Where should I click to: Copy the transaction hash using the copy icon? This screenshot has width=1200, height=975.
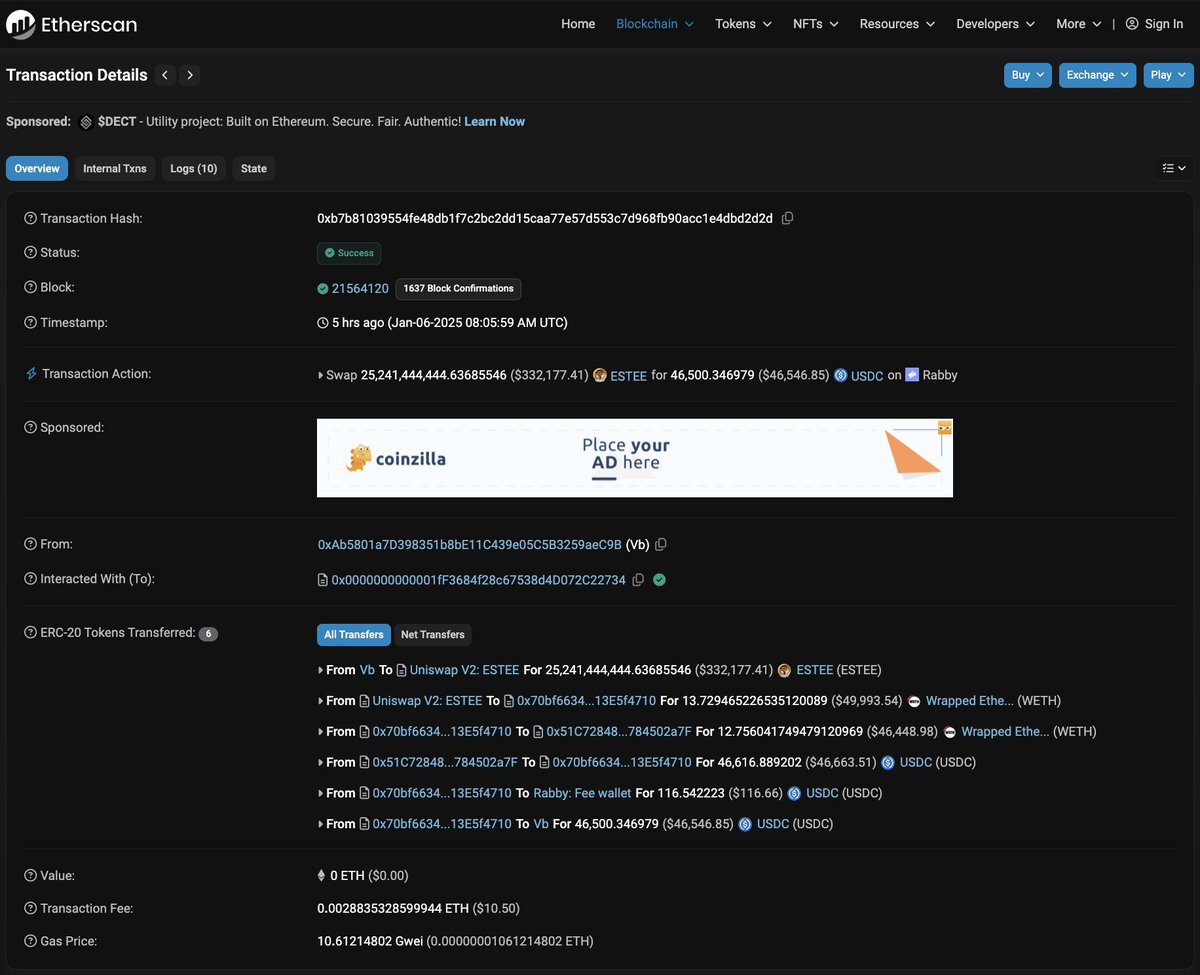click(787, 218)
